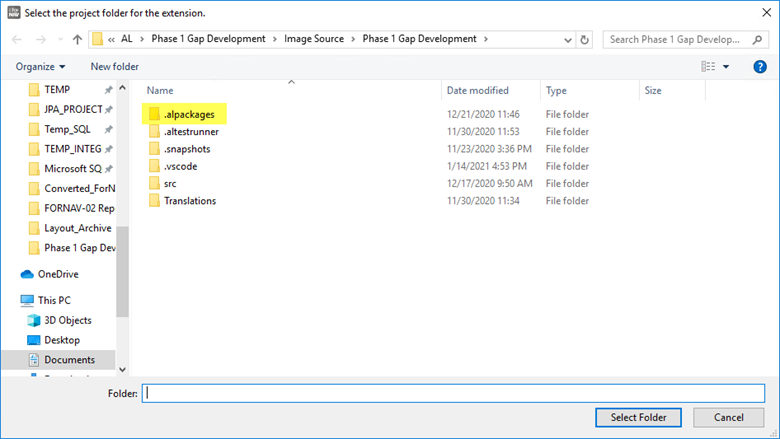780x439 pixels.
Task: Click the Up one level arrow icon
Action: [77, 40]
